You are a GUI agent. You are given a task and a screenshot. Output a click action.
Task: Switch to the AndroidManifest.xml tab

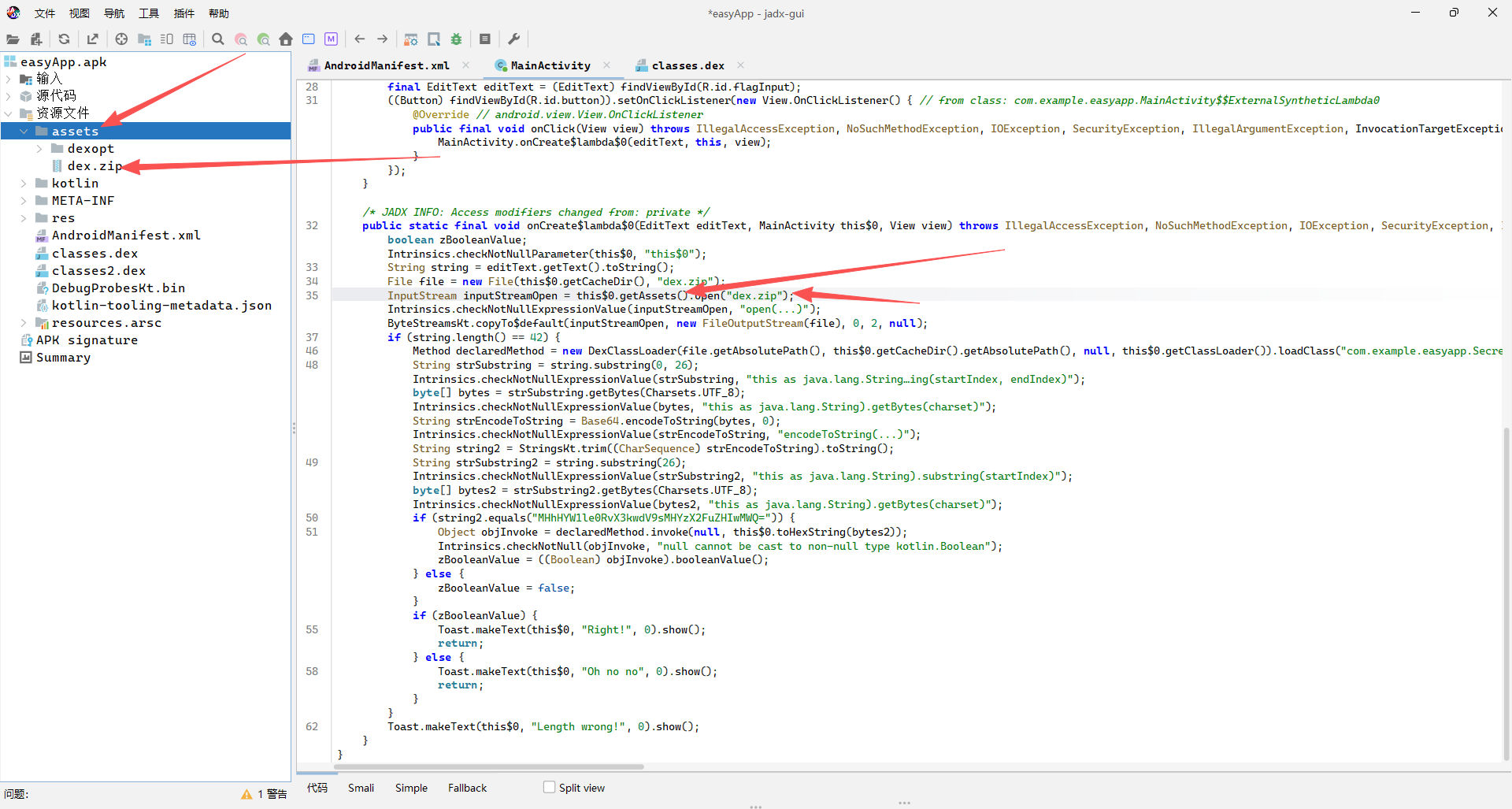386,65
